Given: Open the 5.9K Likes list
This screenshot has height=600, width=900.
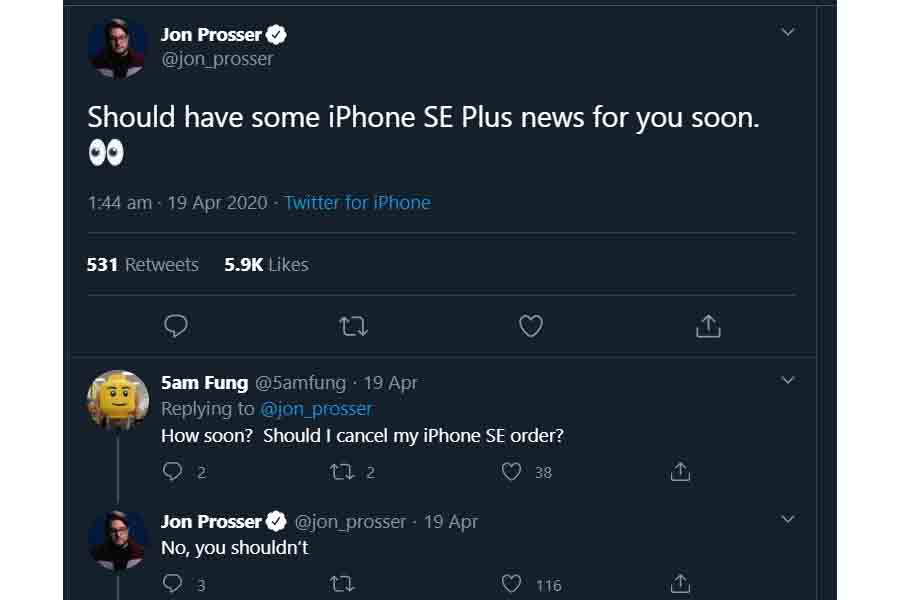Looking at the screenshot, I should point(264,264).
